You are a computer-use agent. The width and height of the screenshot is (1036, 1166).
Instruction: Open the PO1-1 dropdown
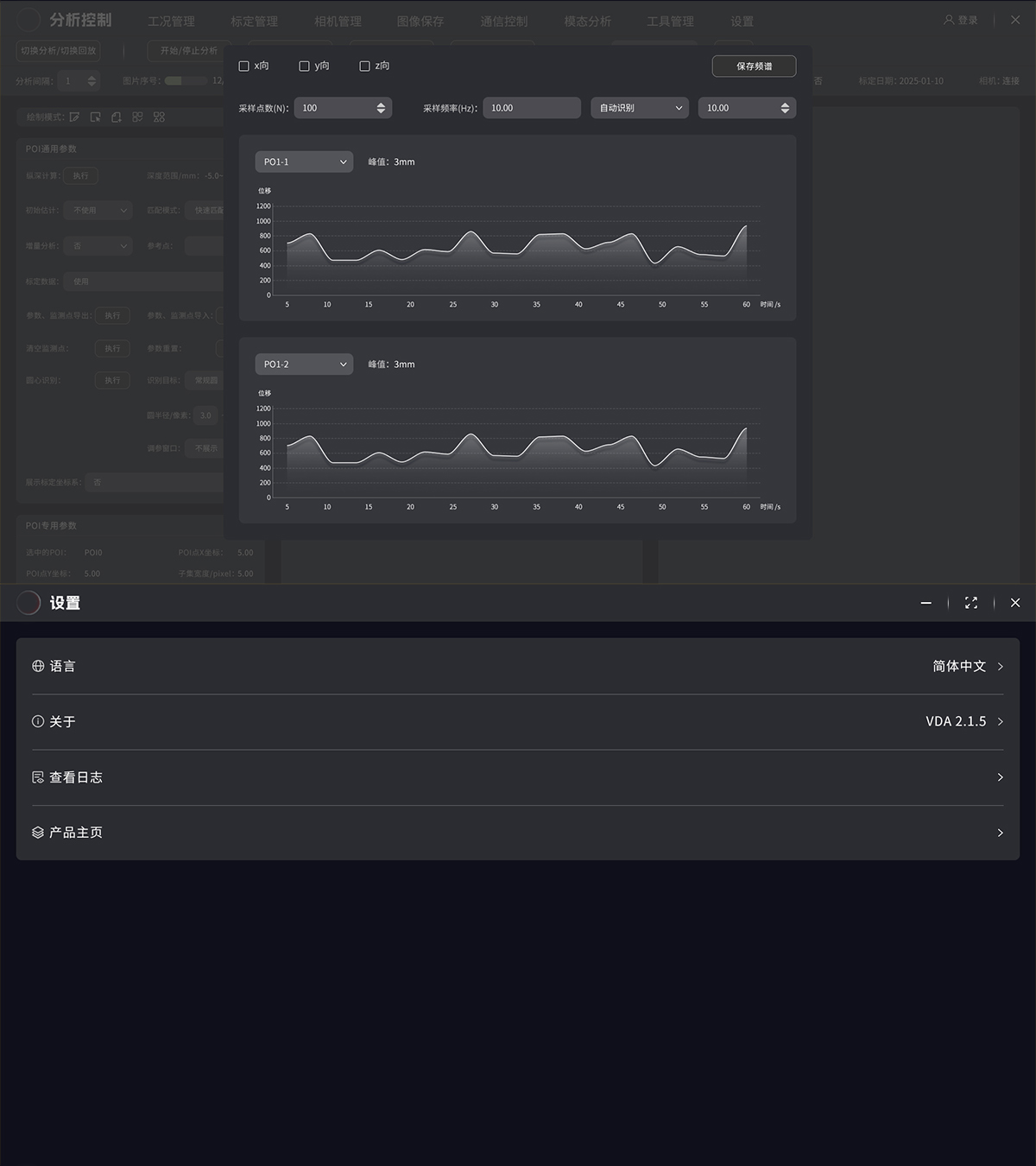[304, 162]
